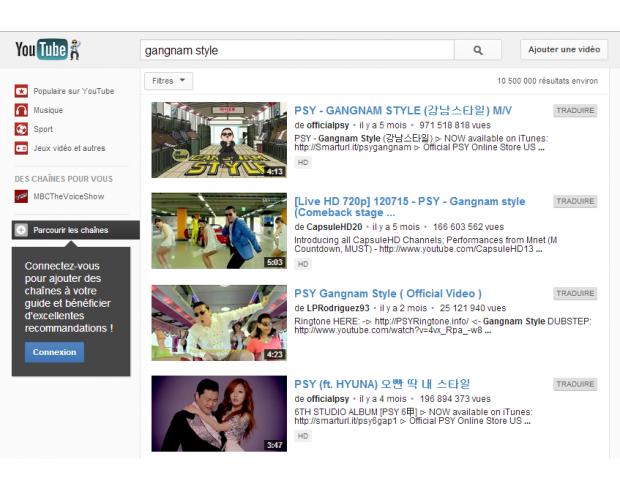
Task: Open the Live HD 720p Comeback stage title
Action: [410, 207]
